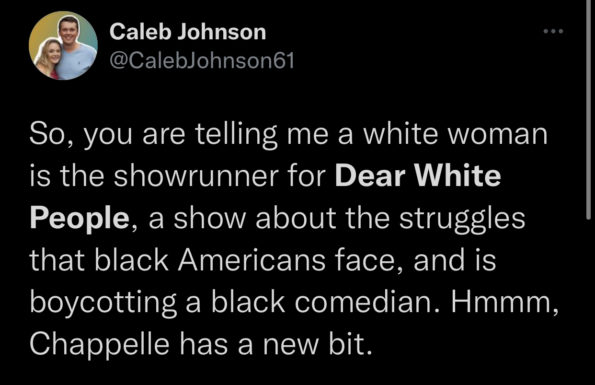Click the blonde woman in the avatar photo
The height and width of the screenshot is (385, 595).
click(49, 59)
